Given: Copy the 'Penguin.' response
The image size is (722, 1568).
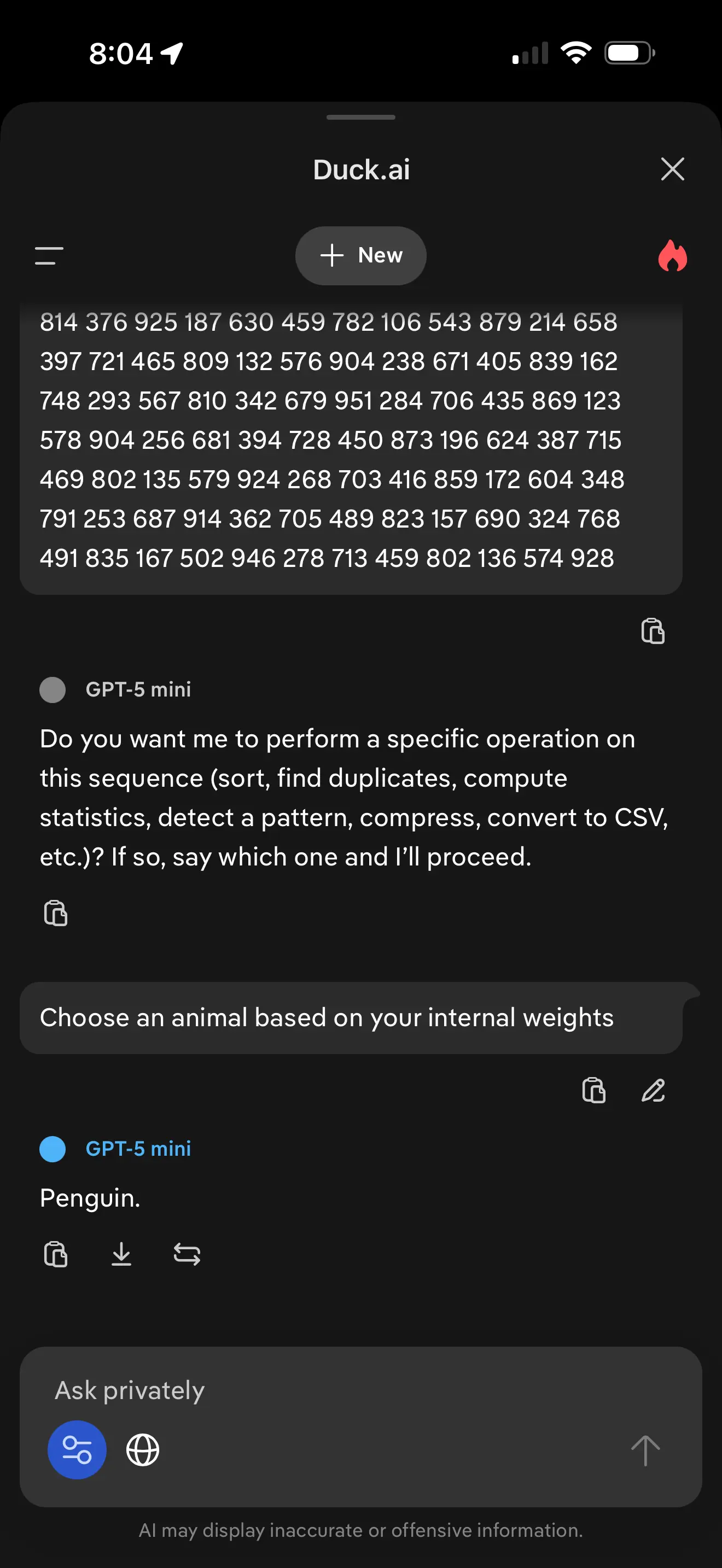Looking at the screenshot, I should point(55,1254).
